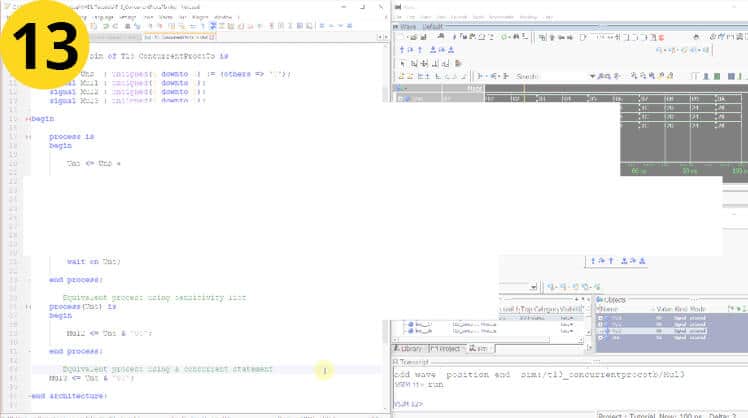
Task: Click the red Break icon in Wave toolbar
Action: point(661,37)
